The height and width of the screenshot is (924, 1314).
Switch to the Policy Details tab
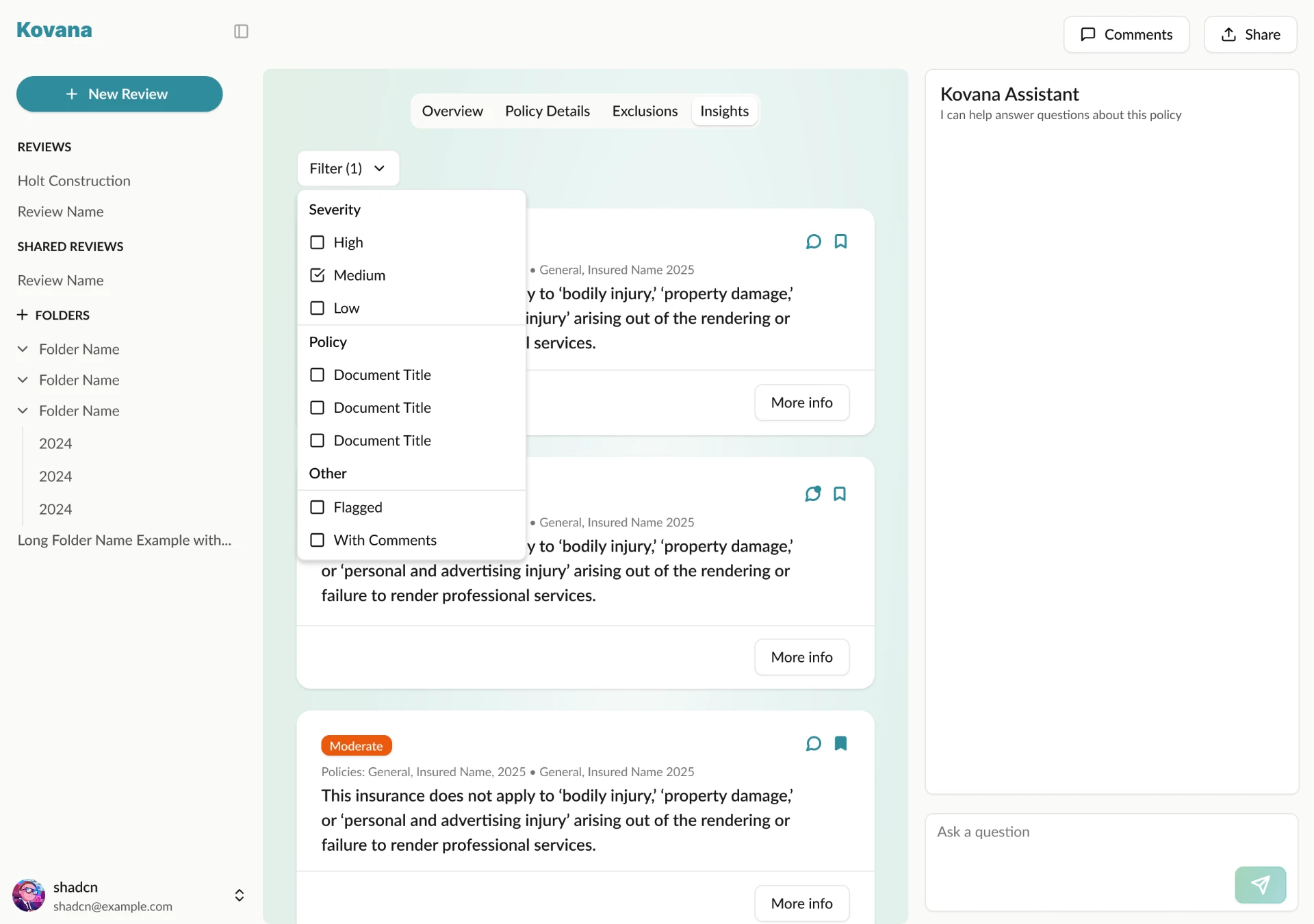547,111
